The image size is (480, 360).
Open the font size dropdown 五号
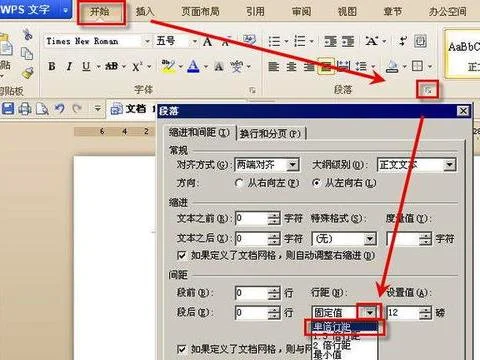point(195,42)
